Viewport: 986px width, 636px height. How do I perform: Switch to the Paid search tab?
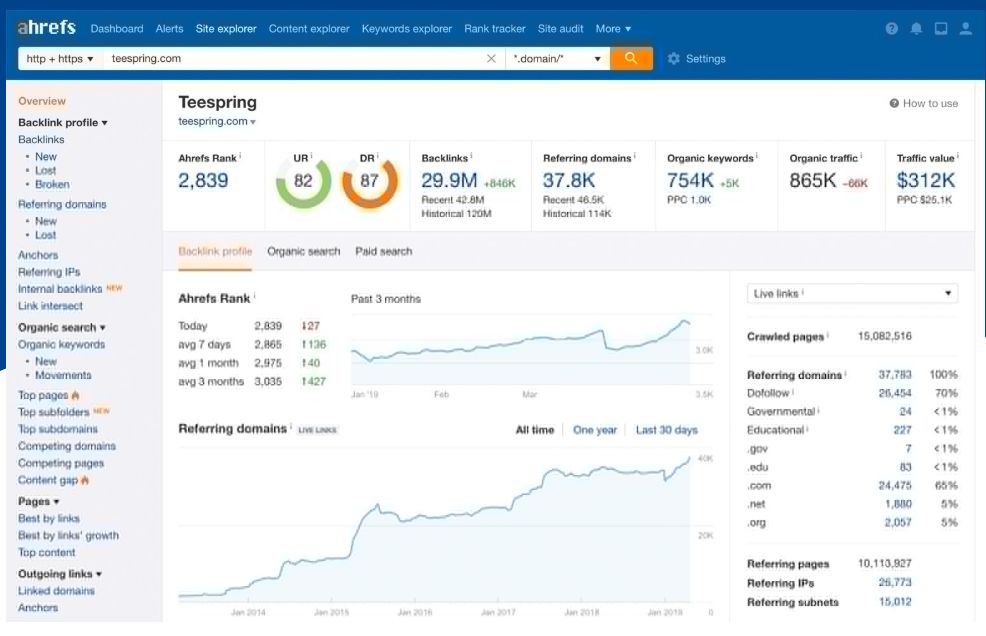click(383, 251)
